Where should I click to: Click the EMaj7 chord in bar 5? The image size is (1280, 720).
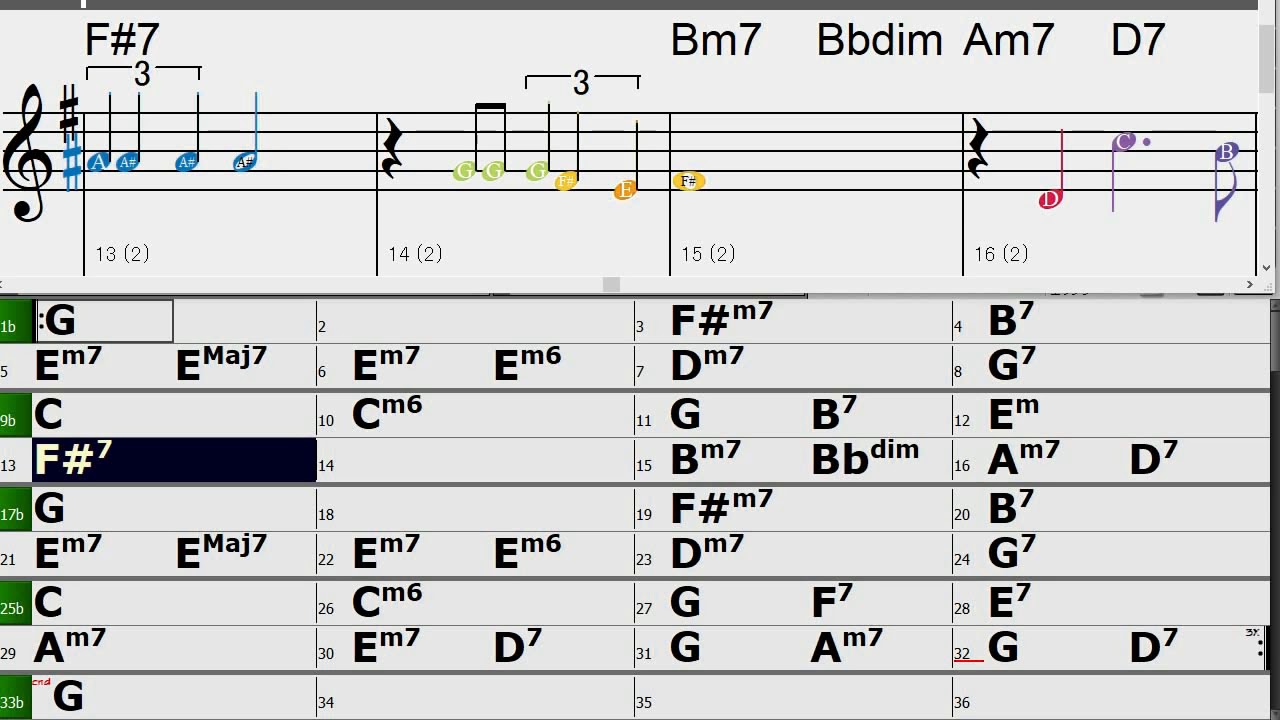pyautogui.click(x=221, y=366)
